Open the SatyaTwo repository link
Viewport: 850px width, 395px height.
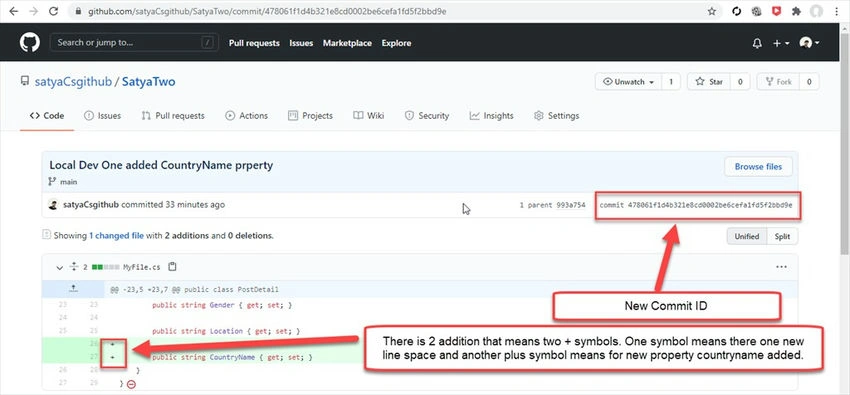[x=149, y=82]
